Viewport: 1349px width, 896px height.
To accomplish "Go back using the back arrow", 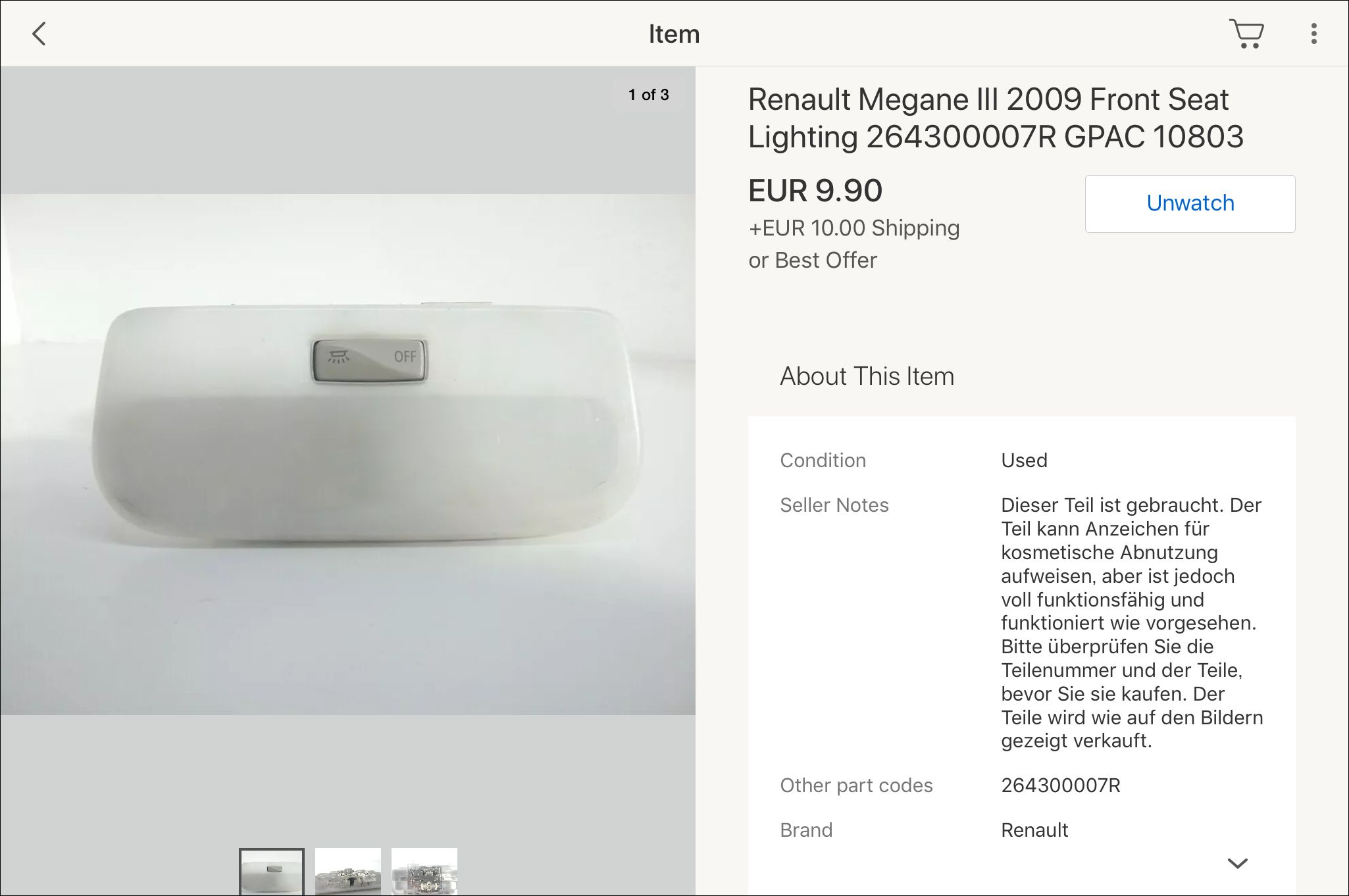I will pos(39,34).
